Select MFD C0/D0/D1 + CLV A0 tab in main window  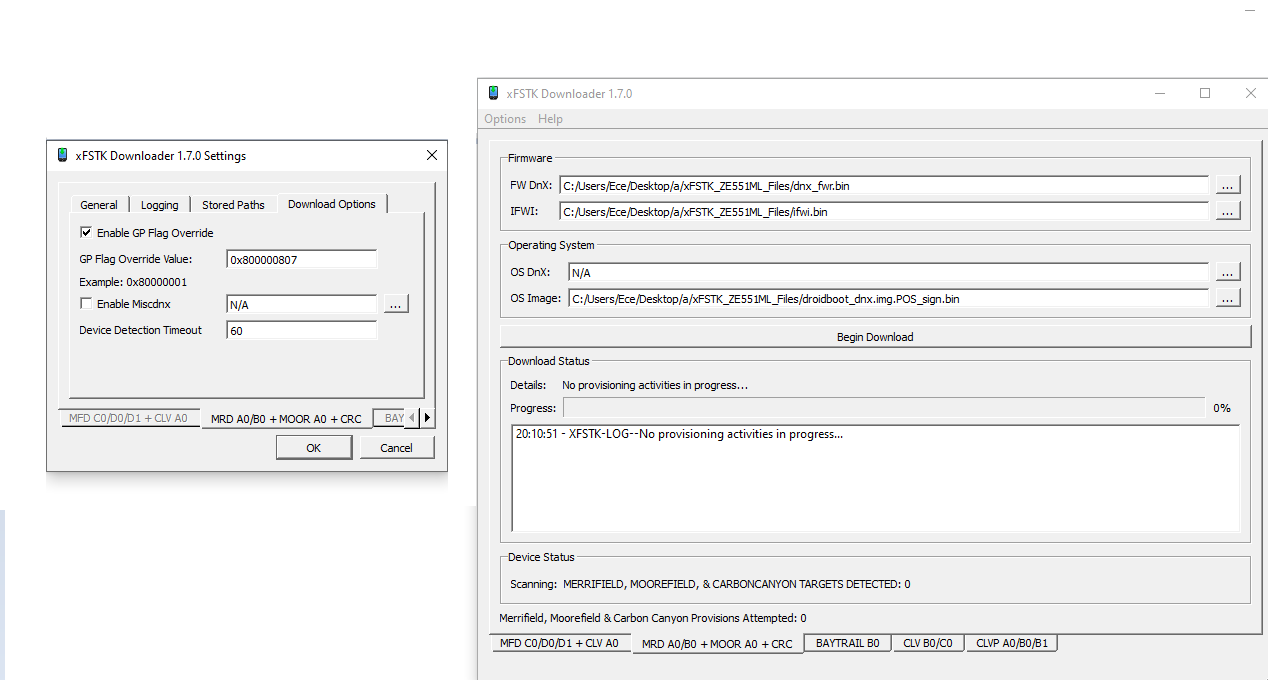coord(560,644)
